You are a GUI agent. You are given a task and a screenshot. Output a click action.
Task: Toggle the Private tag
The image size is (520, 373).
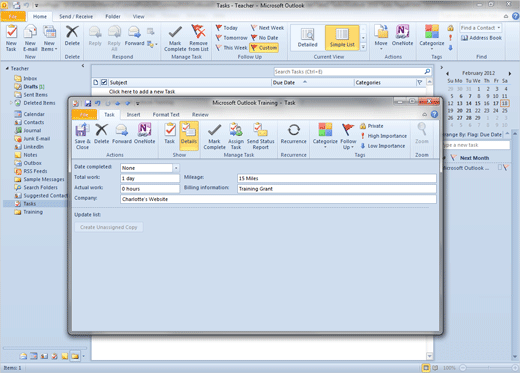click(372, 126)
